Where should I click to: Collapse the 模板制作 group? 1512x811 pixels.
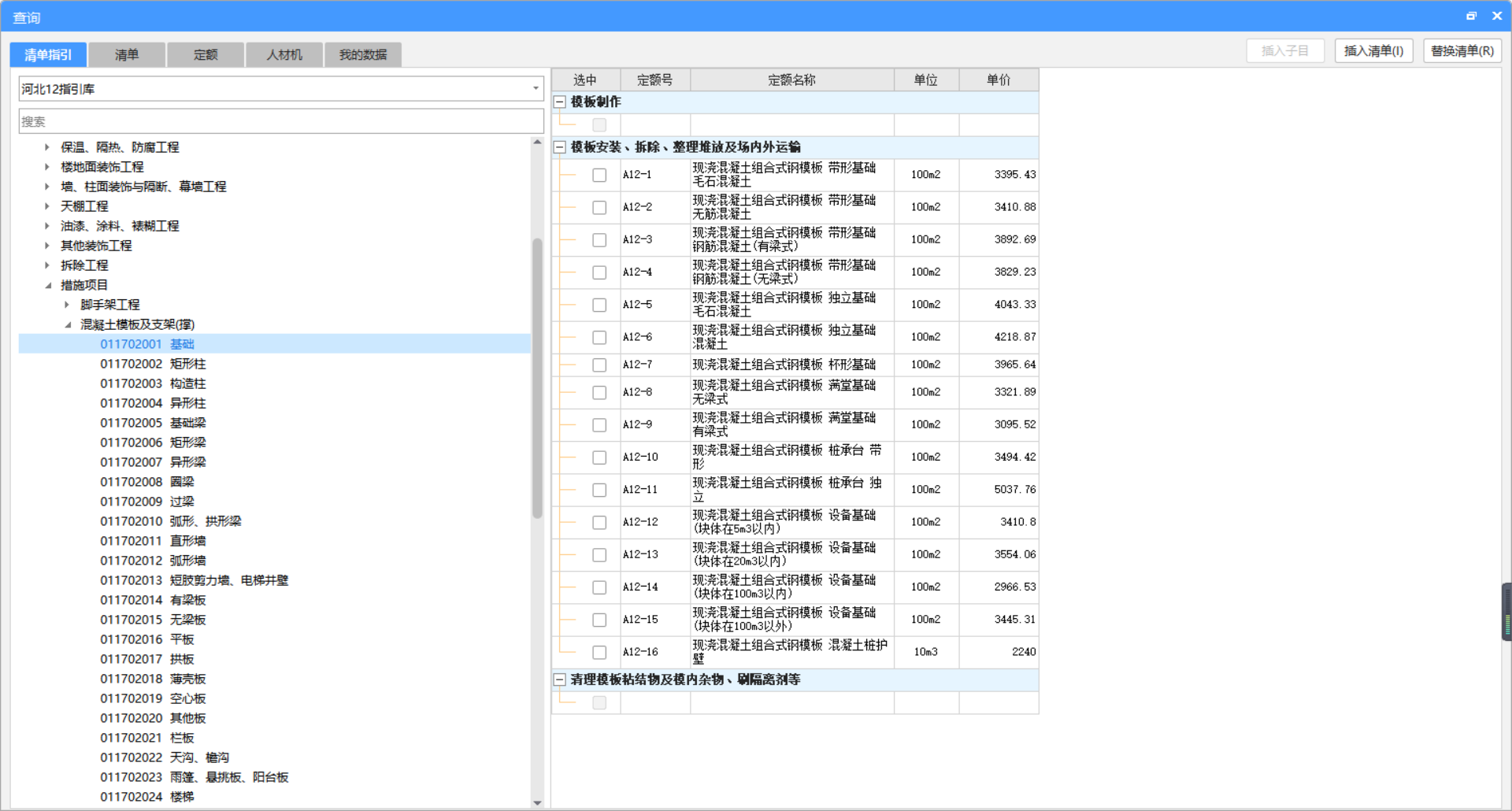560,102
